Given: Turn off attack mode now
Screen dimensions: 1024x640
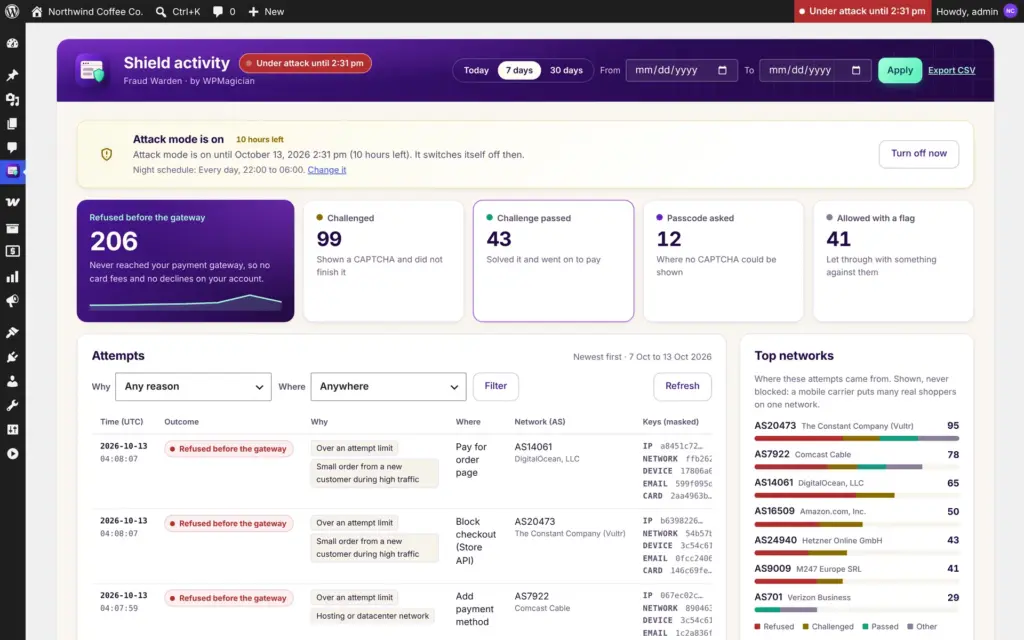Looking at the screenshot, I should coord(919,153).
